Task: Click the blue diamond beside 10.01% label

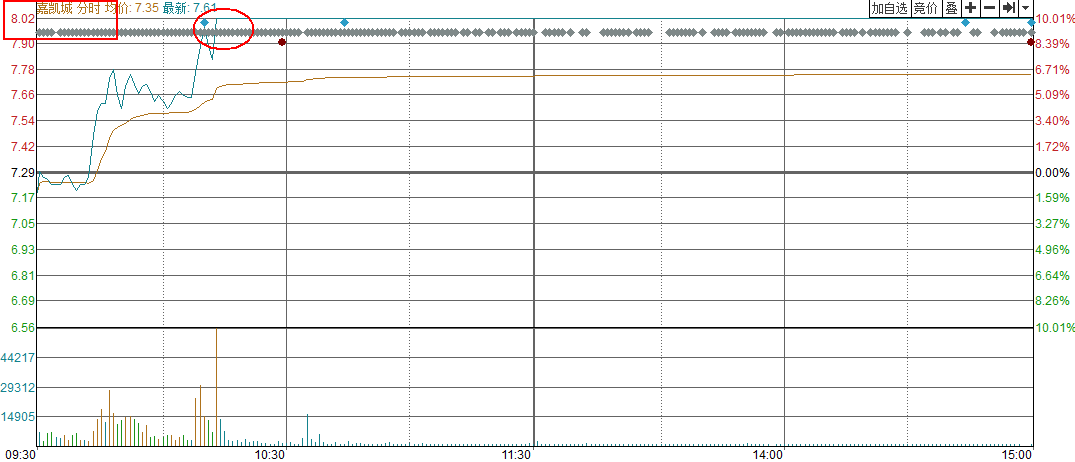Action: pyautogui.click(x=1031, y=22)
